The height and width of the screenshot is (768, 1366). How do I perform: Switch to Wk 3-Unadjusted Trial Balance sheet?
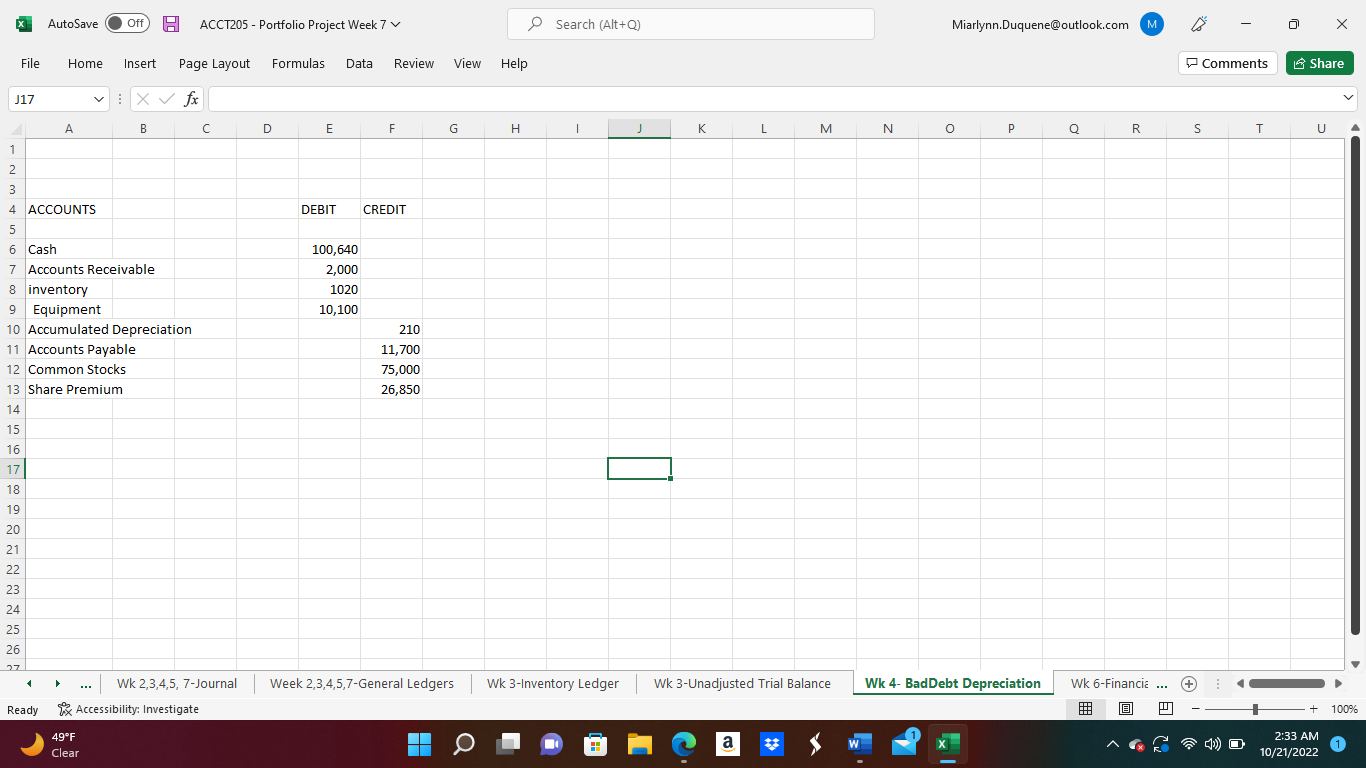click(x=742, y=684)
